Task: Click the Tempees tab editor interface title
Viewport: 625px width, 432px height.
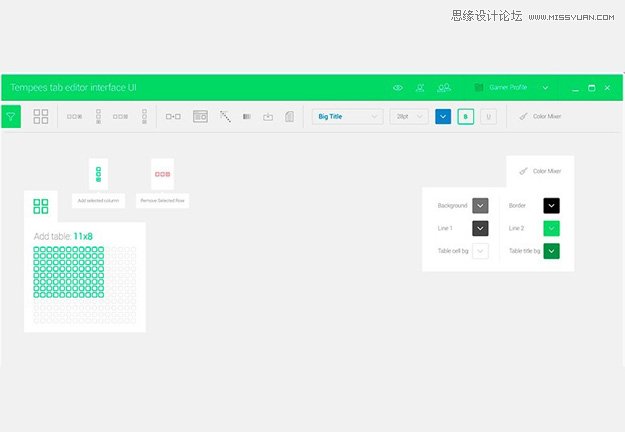Action: [x=73, y=88]
